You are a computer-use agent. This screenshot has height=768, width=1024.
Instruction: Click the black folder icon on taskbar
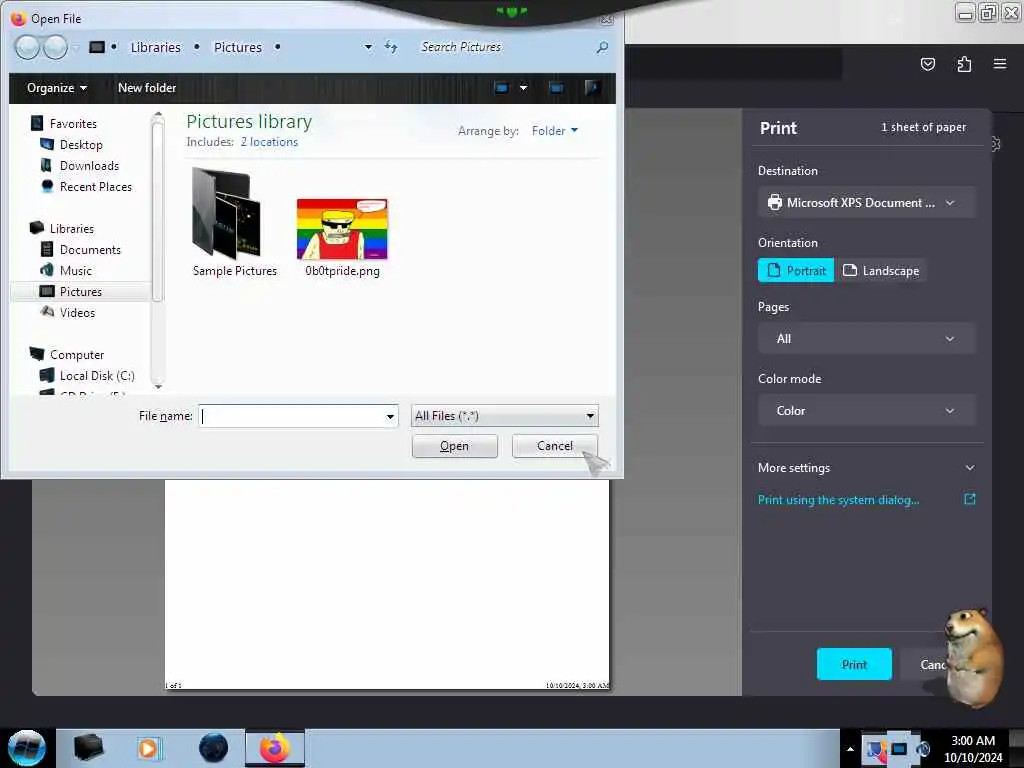[x=88, y=748]
